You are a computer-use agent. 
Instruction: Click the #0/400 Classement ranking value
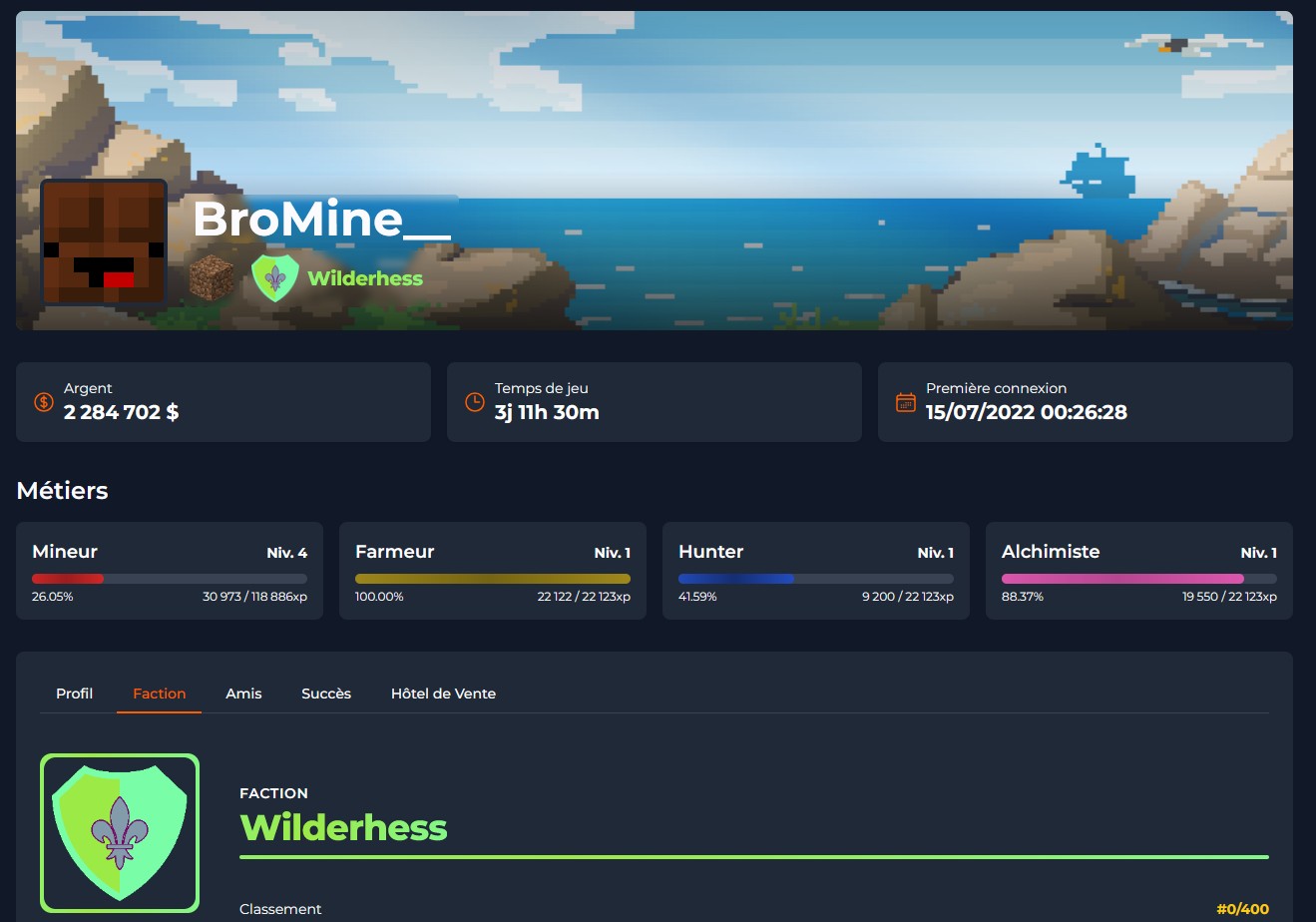pos(1242,909)
